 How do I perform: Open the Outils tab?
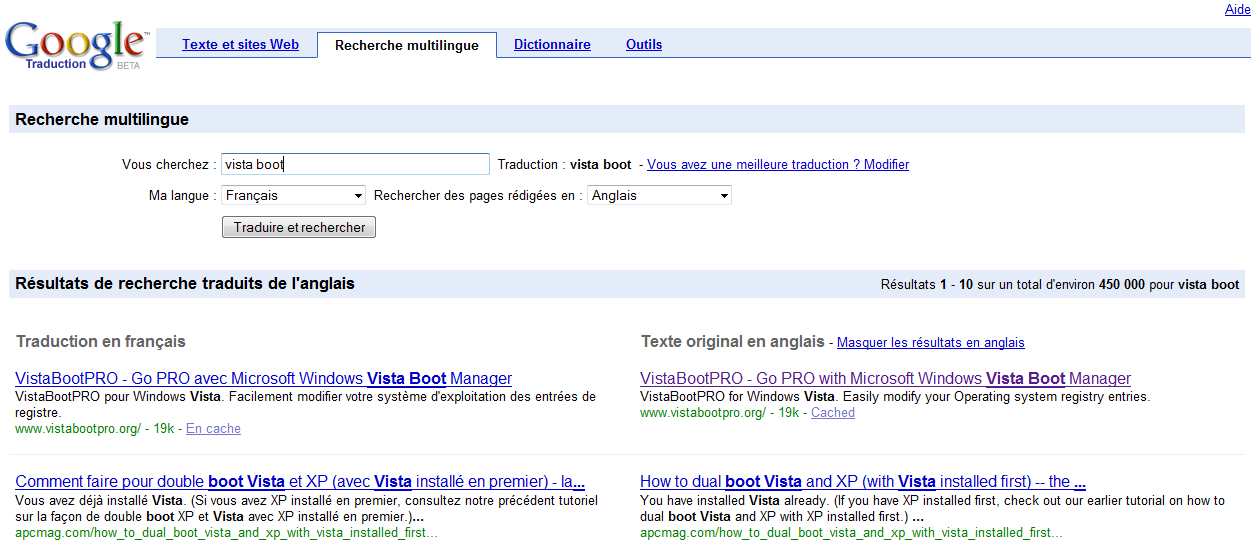pos(644,45)
